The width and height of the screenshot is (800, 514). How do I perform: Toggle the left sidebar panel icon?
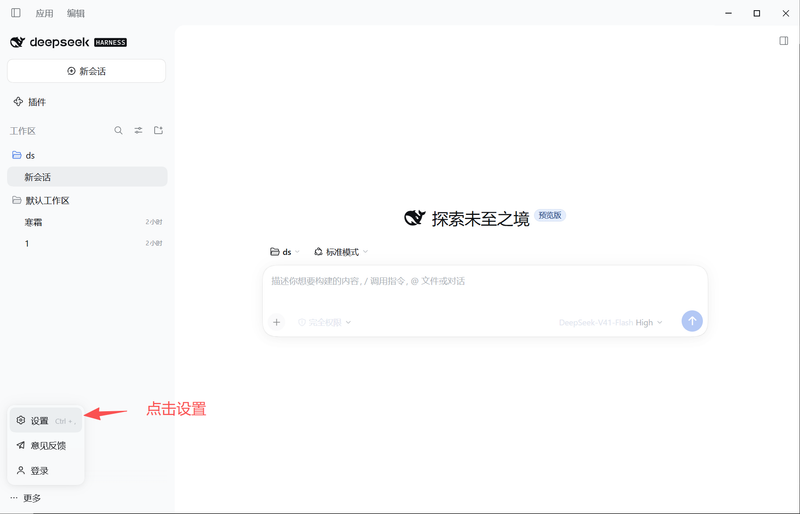pos(16,13)
